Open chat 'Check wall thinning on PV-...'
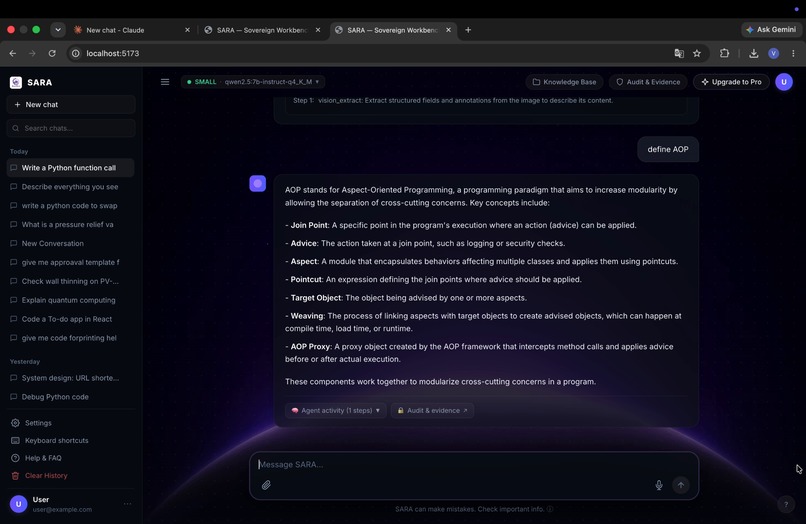806x524 pixels. [x=70, y=281]
